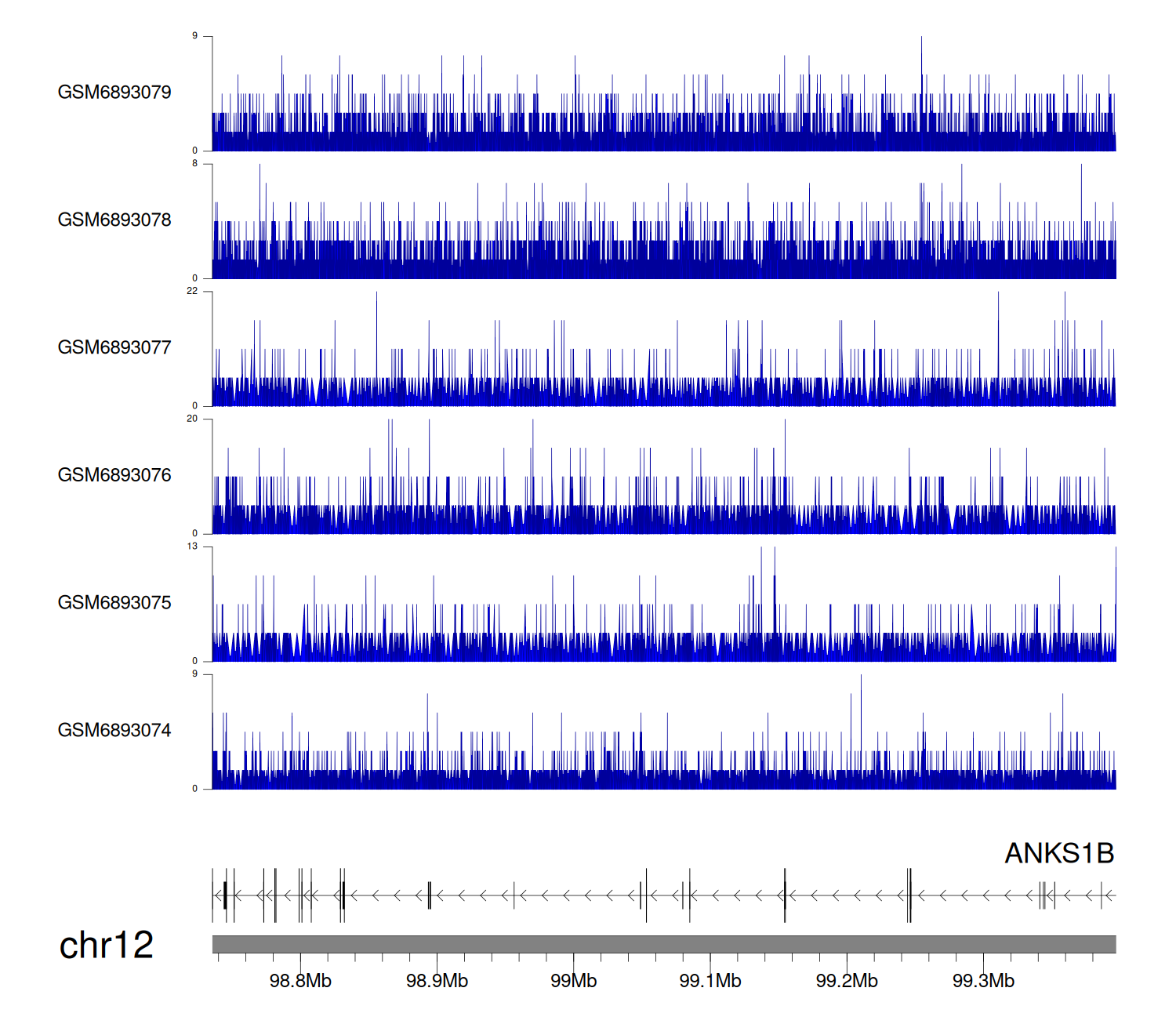Select the GSM6893074 track name
This screenshot has width=1176, height=1035.
coord(114,731)
